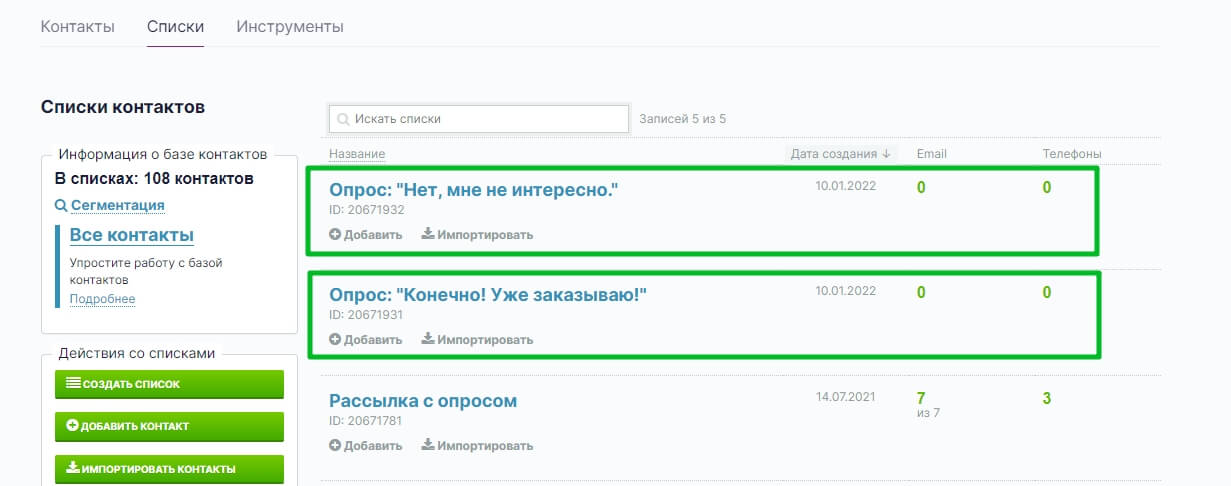1231x486 pixels.
Task: Click the Создать список button
Action: click(169, 384)
